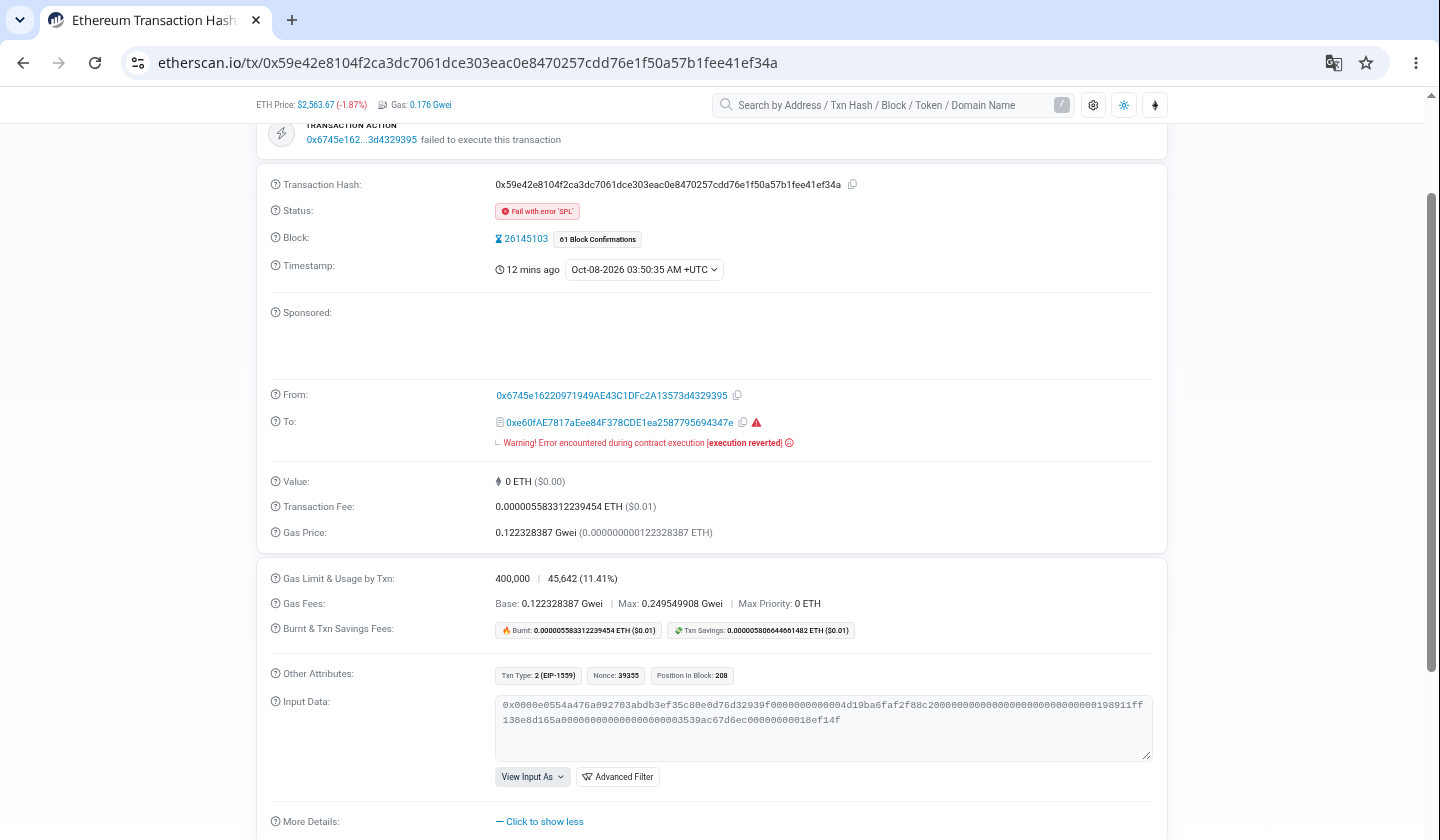Click the 0.176 Gwei gas link

430,105
